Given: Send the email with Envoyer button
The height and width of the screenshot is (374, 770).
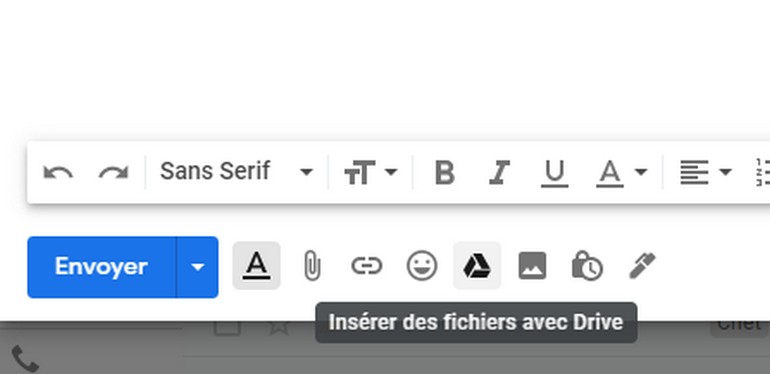Looking at the screenshot, I should click(102, 267).
